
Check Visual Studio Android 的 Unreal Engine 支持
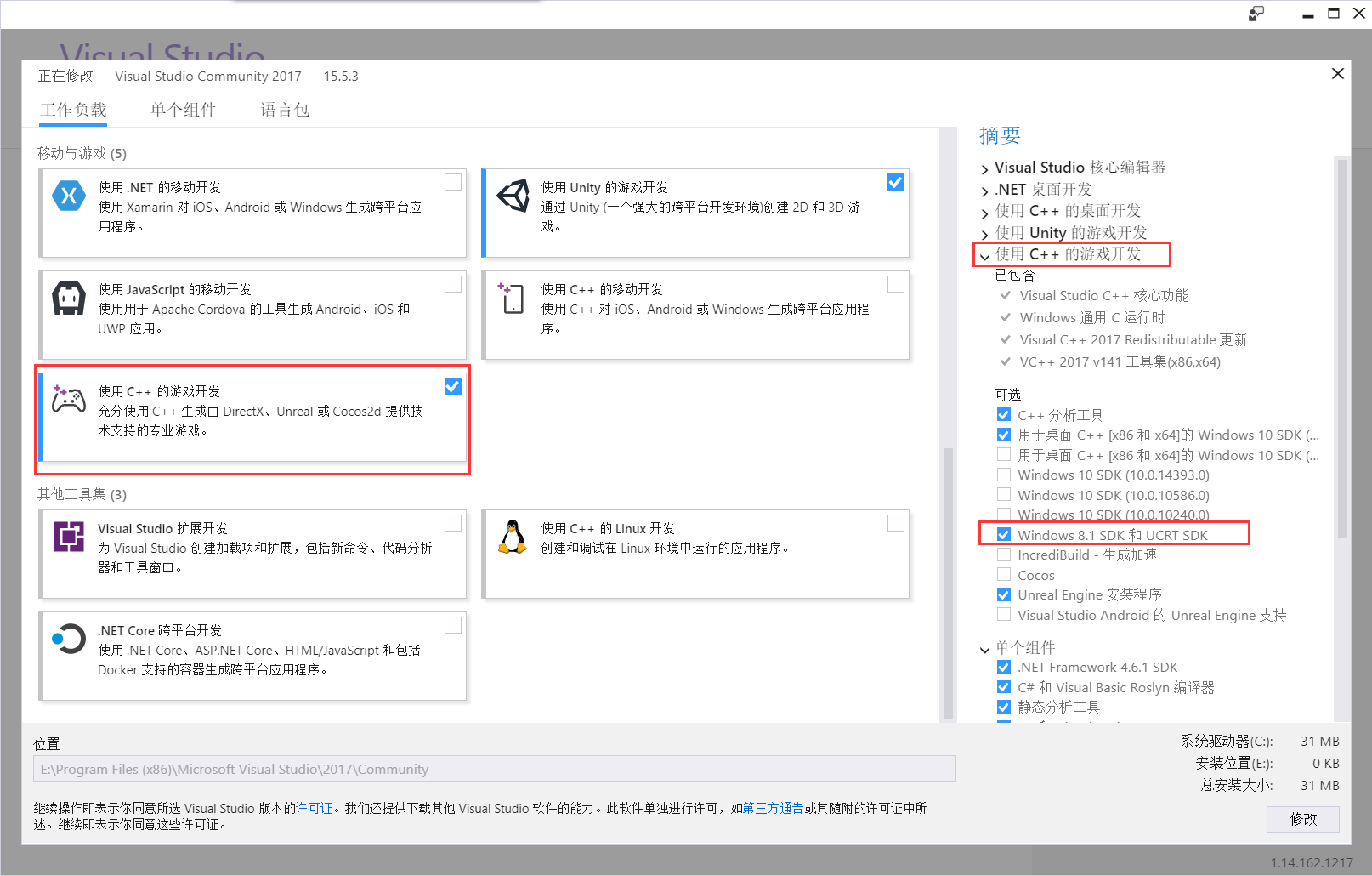tap(1004, 614)
